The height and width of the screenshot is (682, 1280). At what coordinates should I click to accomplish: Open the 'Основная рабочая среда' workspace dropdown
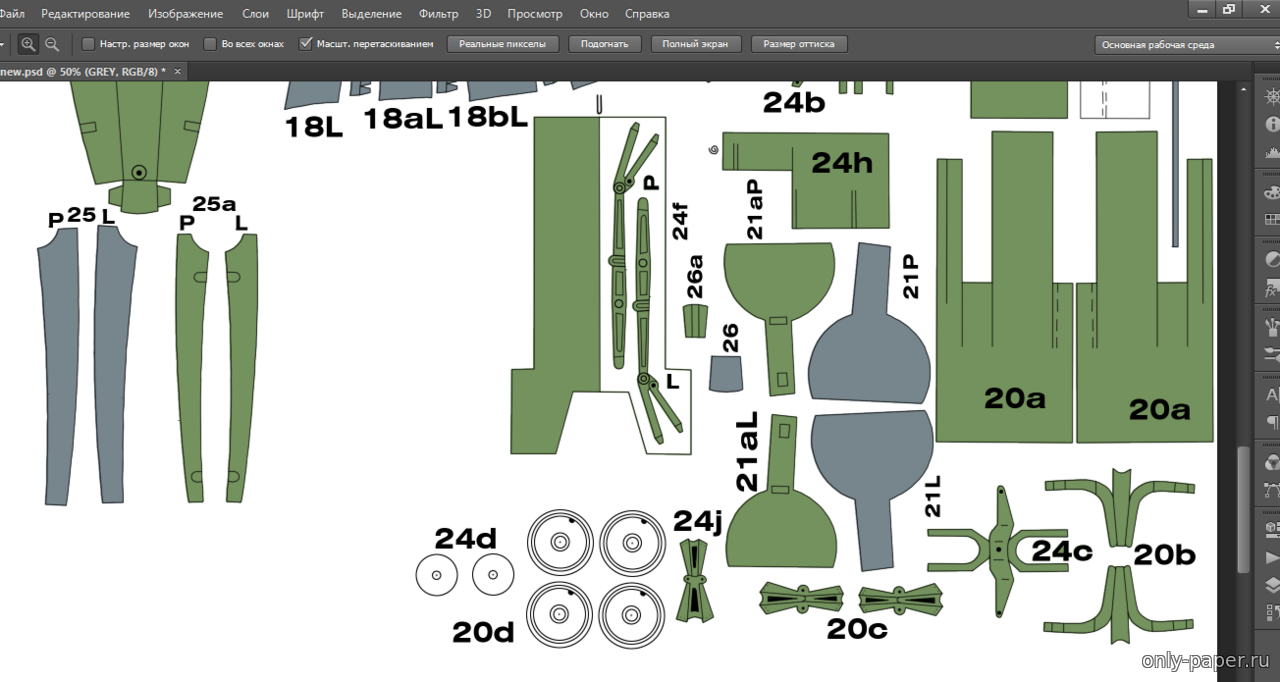(1187, 45)
